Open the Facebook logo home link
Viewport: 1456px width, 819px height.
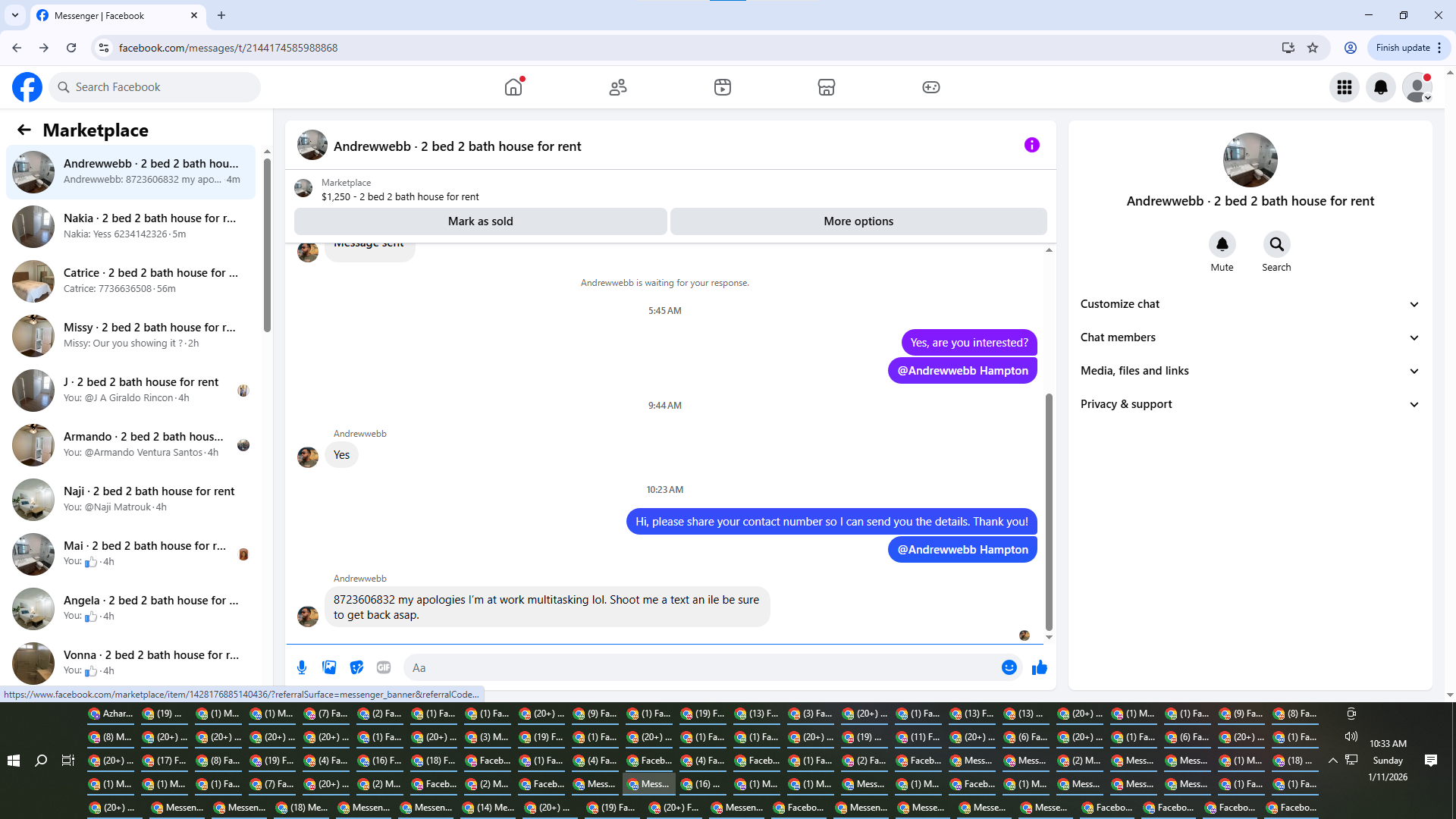pyautogui.click(x=27, y=87)
